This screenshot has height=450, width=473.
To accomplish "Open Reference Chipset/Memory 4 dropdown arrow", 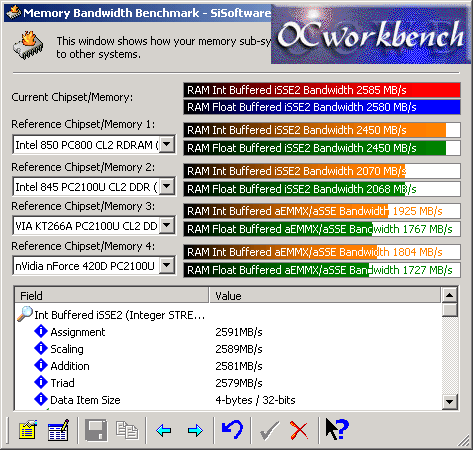I will tap(167, 265).
